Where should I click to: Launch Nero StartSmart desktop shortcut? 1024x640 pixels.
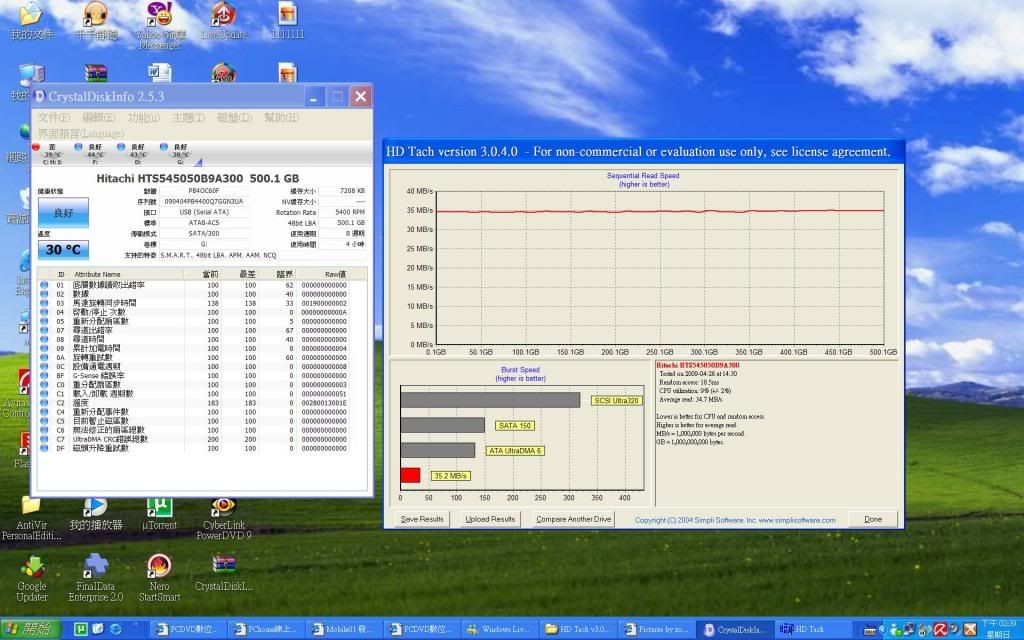click(159, 579)
